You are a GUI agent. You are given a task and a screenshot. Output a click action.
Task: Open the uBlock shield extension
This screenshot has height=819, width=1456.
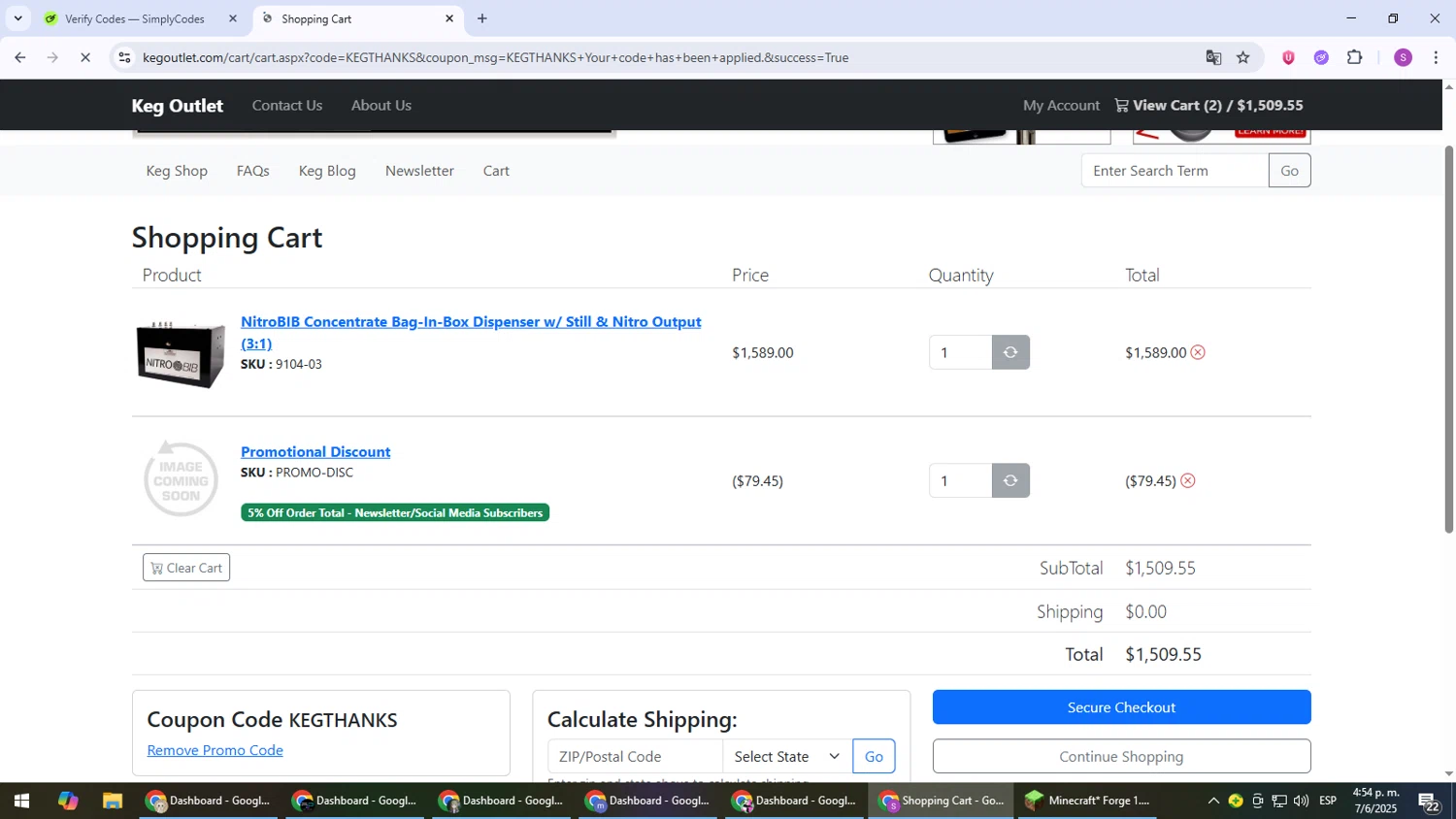pos(1288,57)
